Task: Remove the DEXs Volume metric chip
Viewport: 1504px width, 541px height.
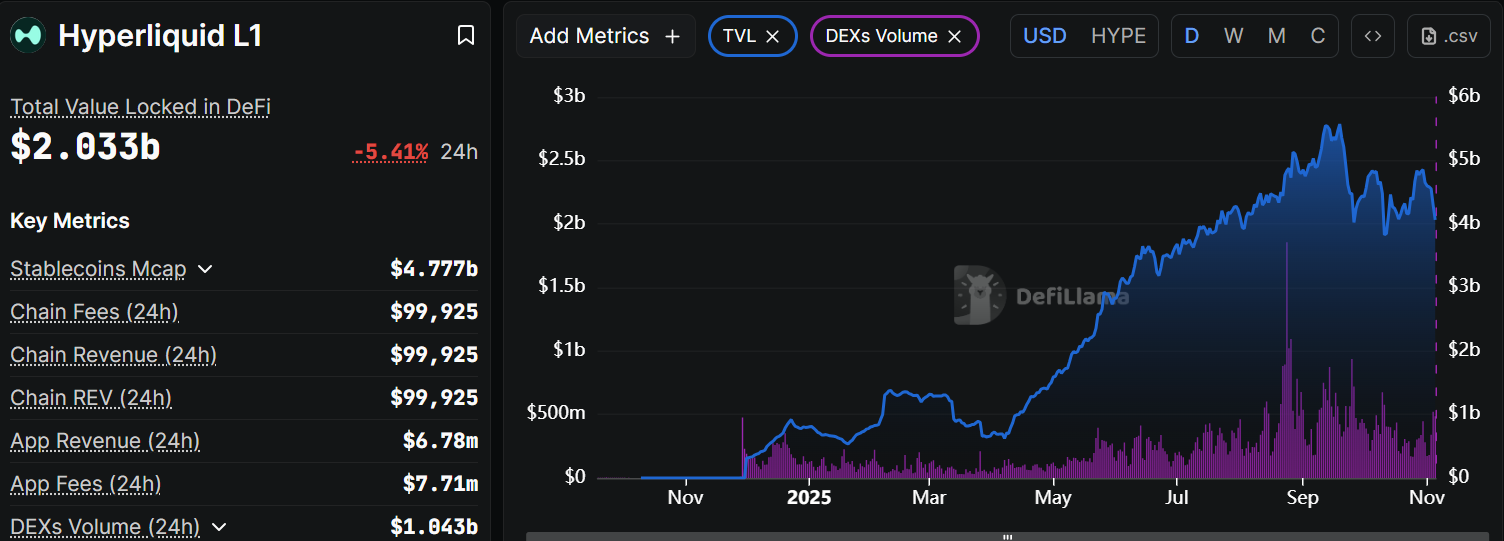Action: pyautogui.click(x=955, y=36)
